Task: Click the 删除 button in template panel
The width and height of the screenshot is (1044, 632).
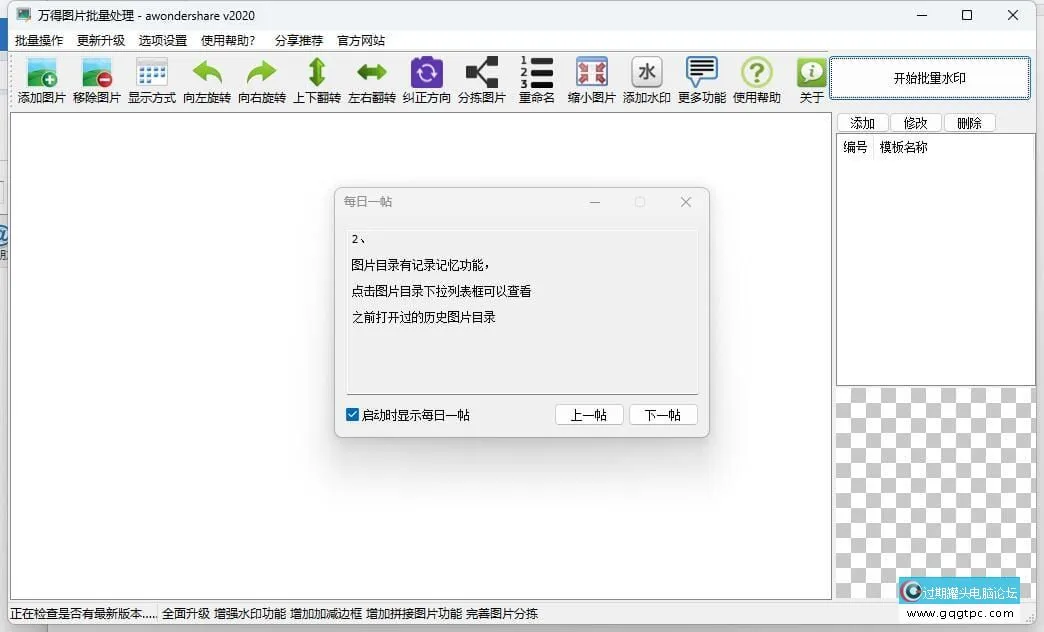Action: [x=969, y=122]
